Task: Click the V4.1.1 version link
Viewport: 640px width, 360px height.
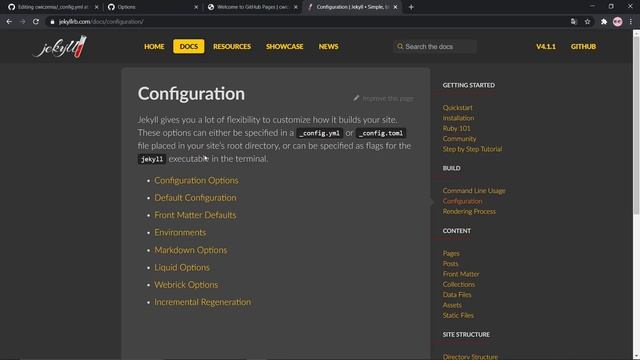Action: pyautogui.click(x=546, y=47)
